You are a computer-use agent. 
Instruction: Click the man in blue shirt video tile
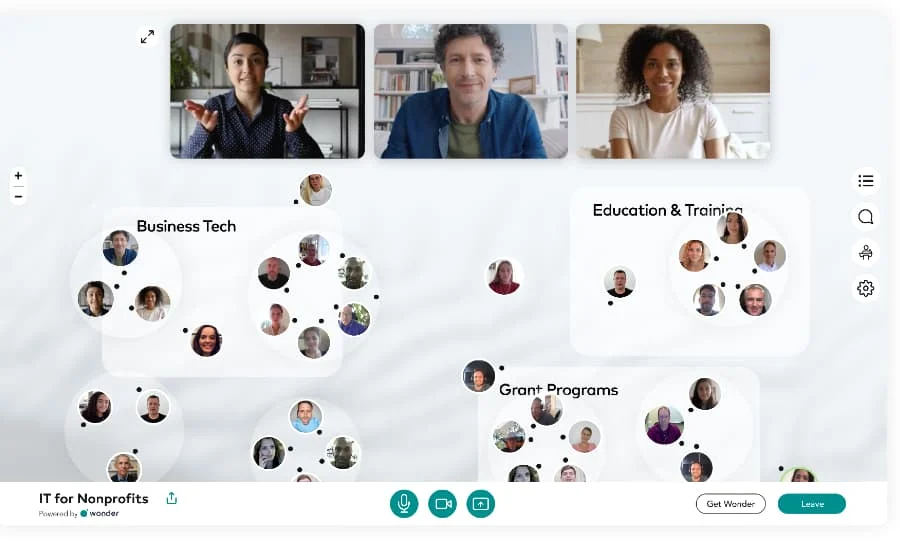click(x=471, y=91)
